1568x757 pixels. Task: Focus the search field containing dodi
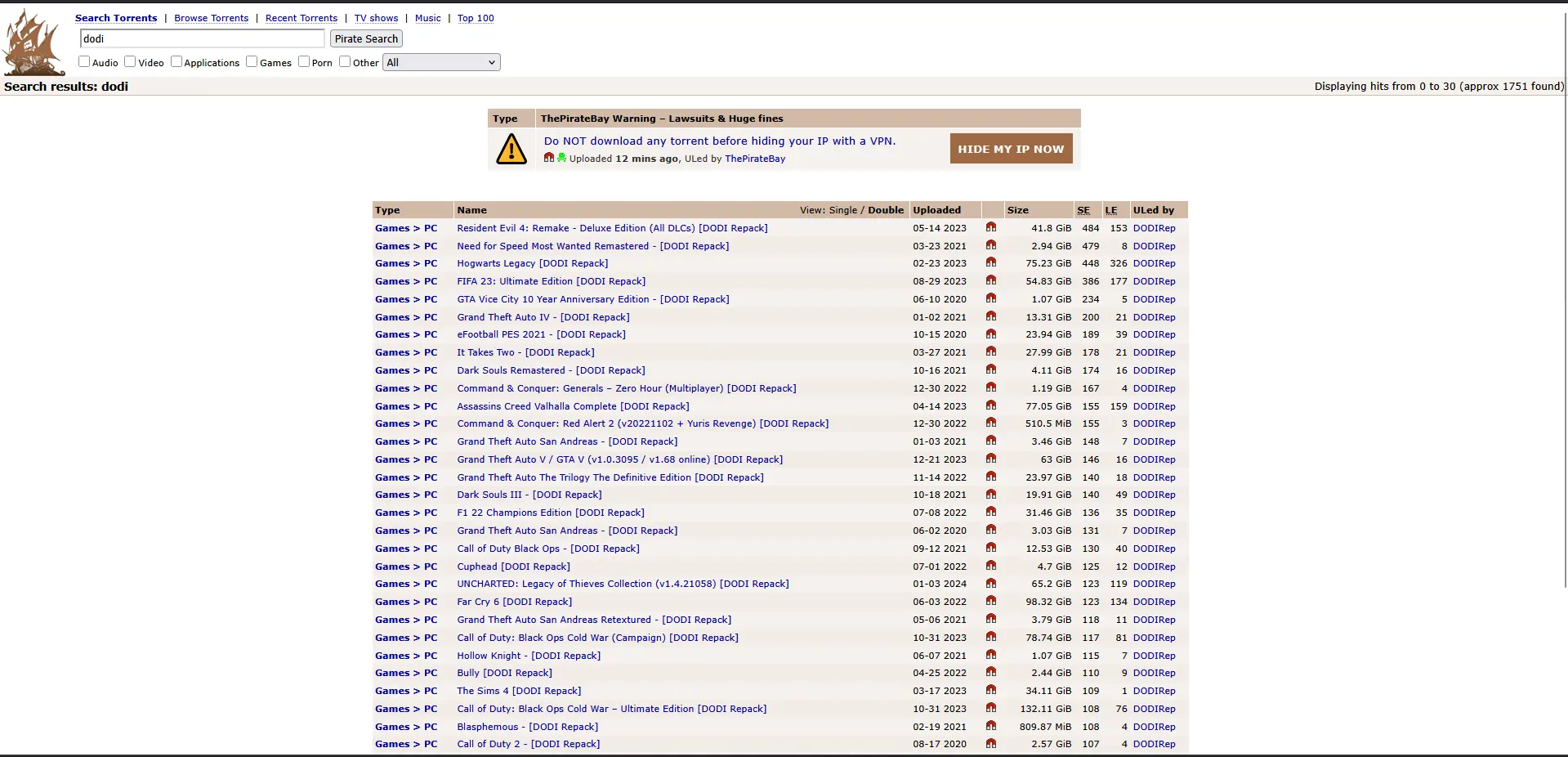click(203, 38)
